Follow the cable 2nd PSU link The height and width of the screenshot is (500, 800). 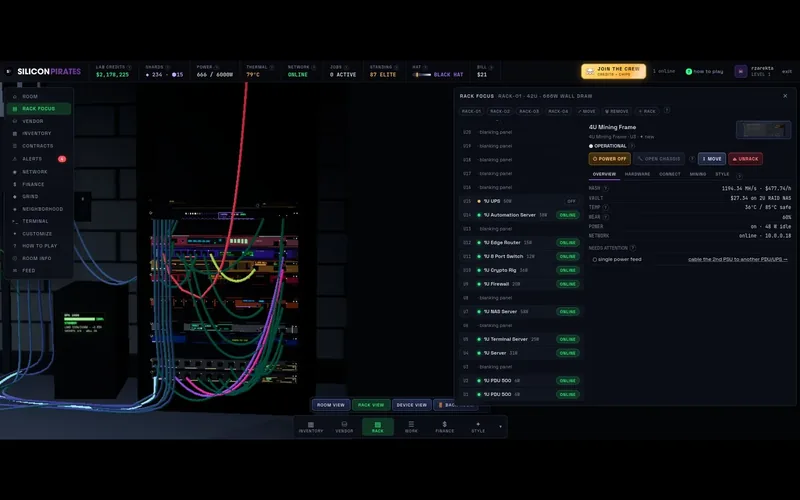pyautogui.click(x=737, y=259)
